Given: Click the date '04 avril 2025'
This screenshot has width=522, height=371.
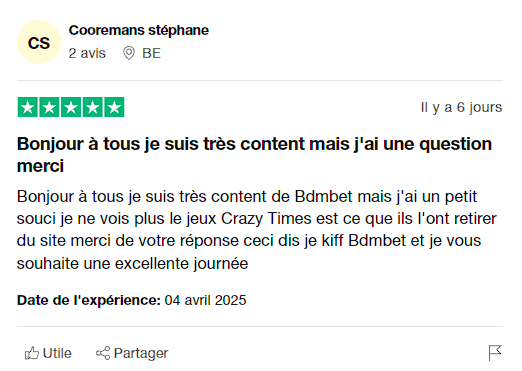Looking at the screenshot, I should [205, 300].
